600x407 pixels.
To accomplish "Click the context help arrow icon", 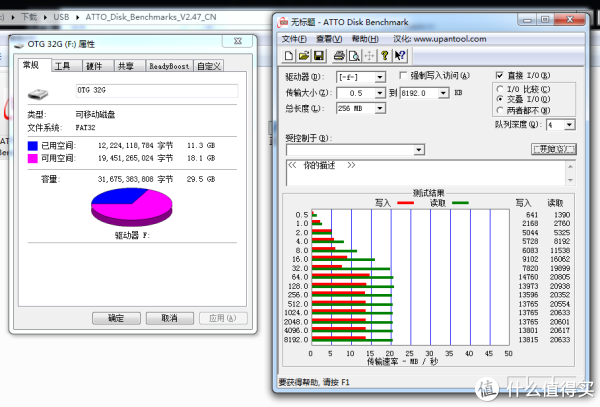I will [400, 56].
